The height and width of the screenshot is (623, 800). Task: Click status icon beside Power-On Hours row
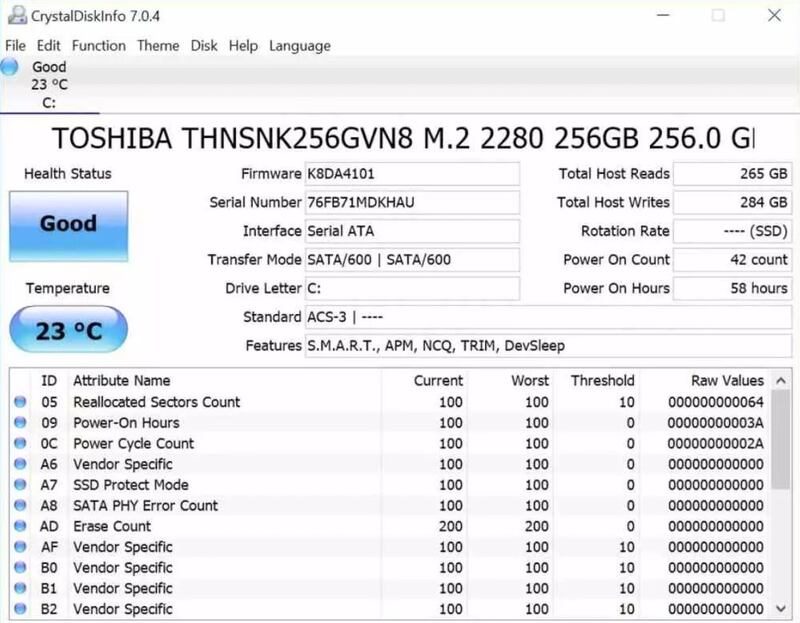coord(20,423)
